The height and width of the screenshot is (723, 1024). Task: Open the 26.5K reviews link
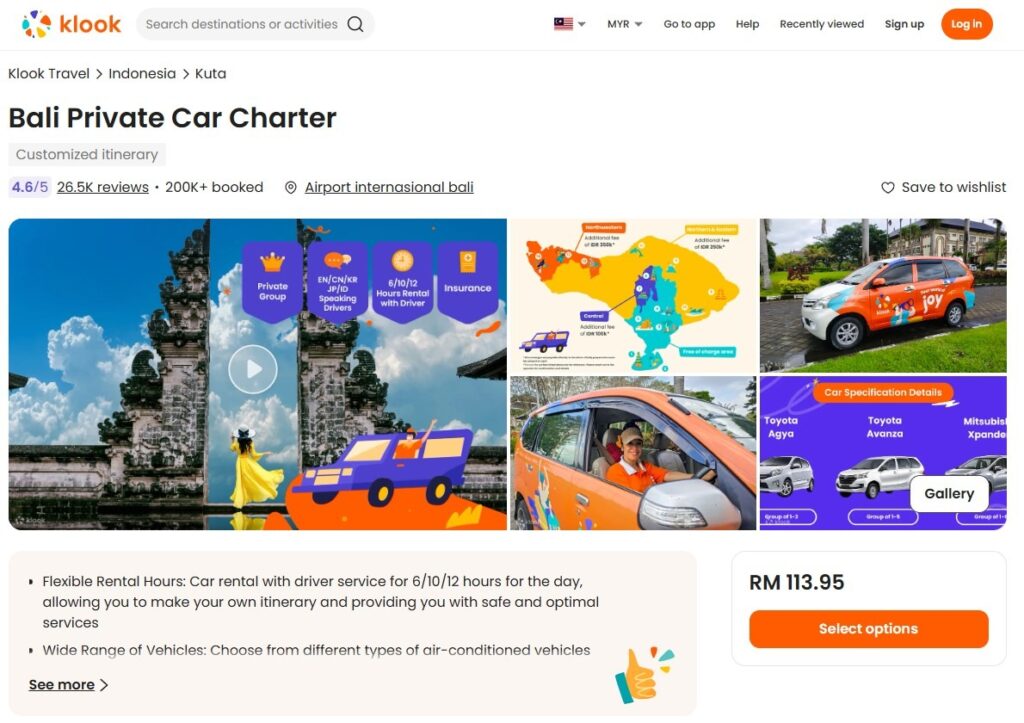click(103, 187)
